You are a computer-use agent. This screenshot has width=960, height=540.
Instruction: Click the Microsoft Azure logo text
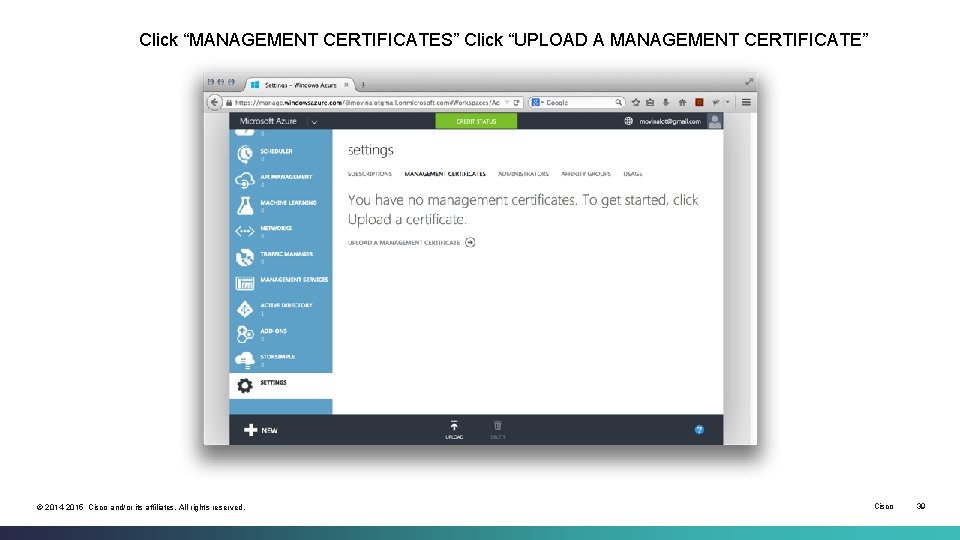coord(268,121)
